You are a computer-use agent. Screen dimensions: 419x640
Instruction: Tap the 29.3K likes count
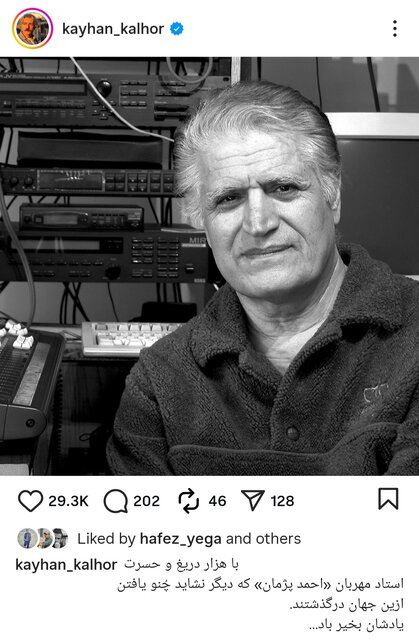tap(68, 501)
